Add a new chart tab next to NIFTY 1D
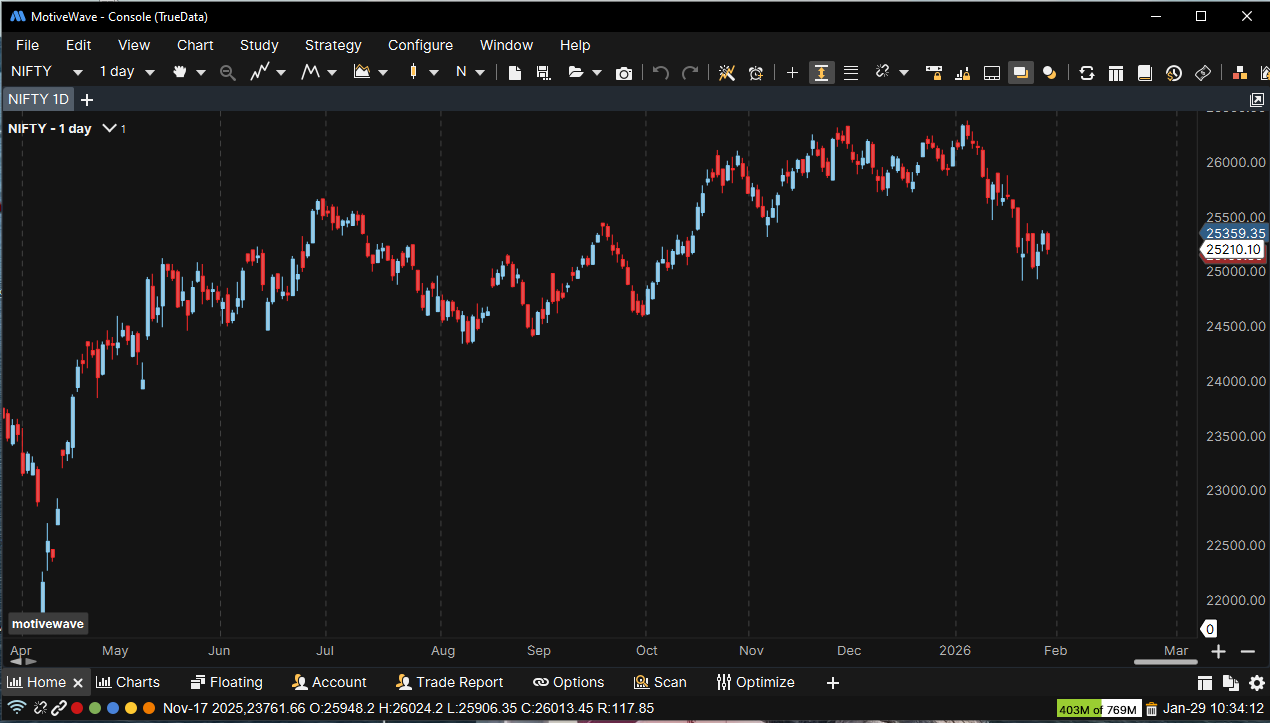 click(x=87, y=100)
